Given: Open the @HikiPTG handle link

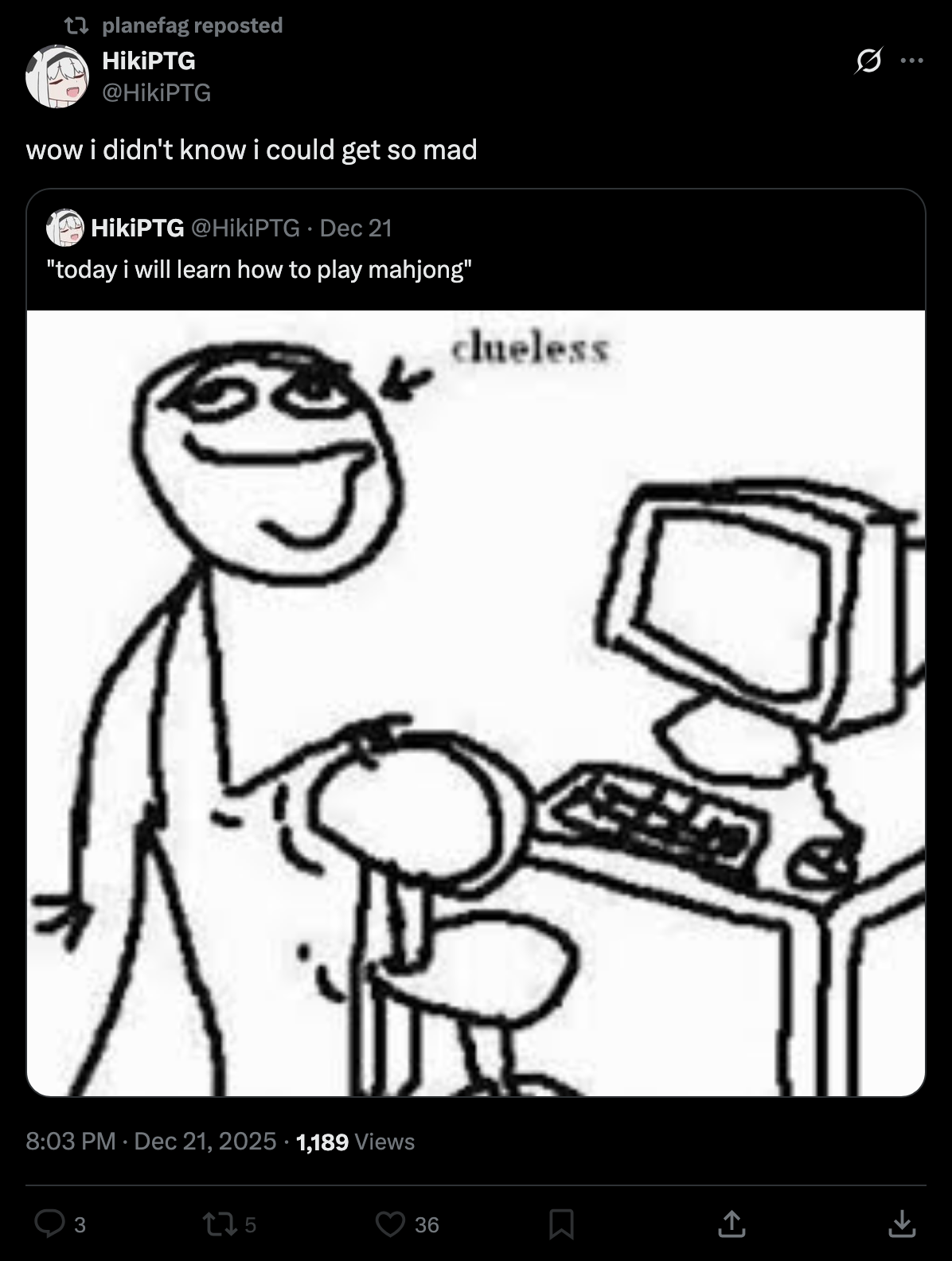Looking at the screenshot, I should pos(157,93).
